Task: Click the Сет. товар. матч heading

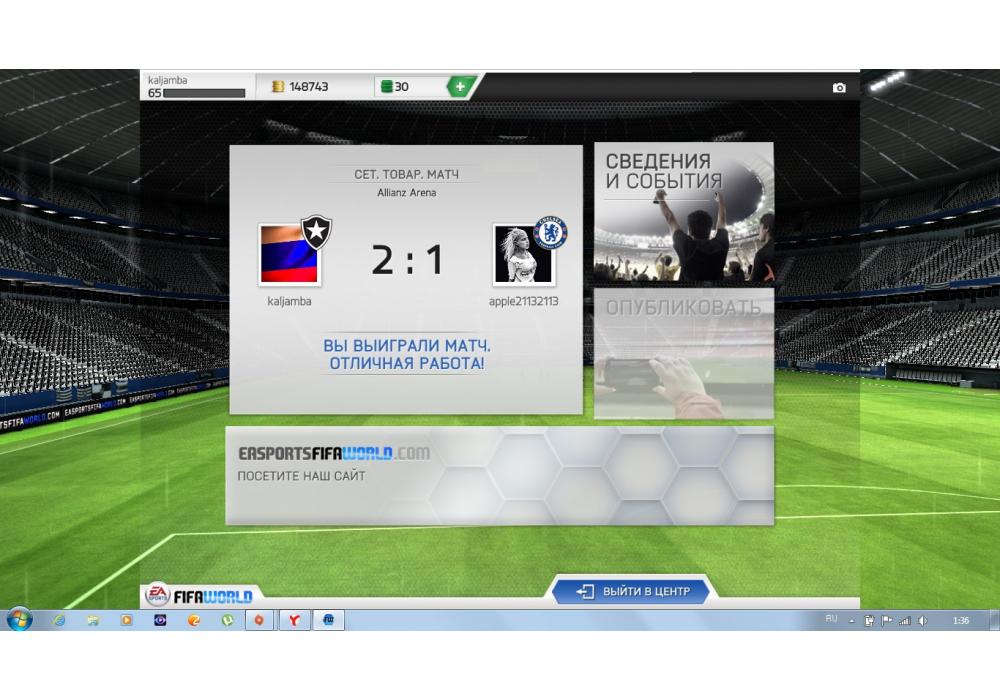Action: point(406,174)
